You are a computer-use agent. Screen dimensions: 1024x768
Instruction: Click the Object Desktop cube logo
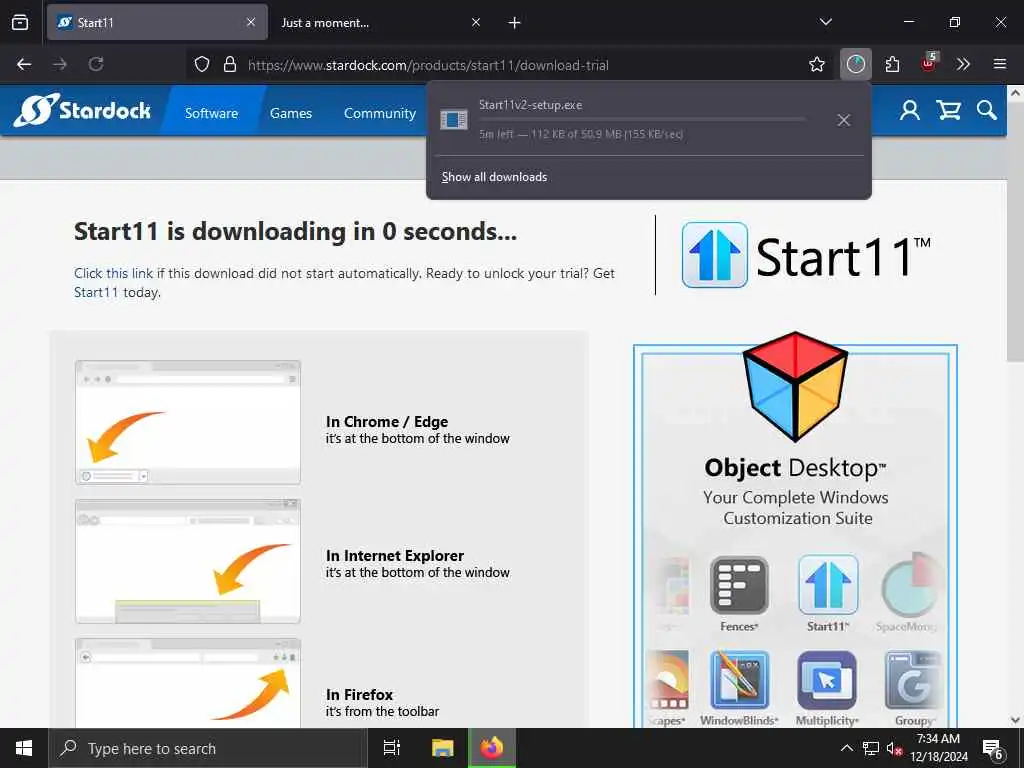(x=795, y=386)
